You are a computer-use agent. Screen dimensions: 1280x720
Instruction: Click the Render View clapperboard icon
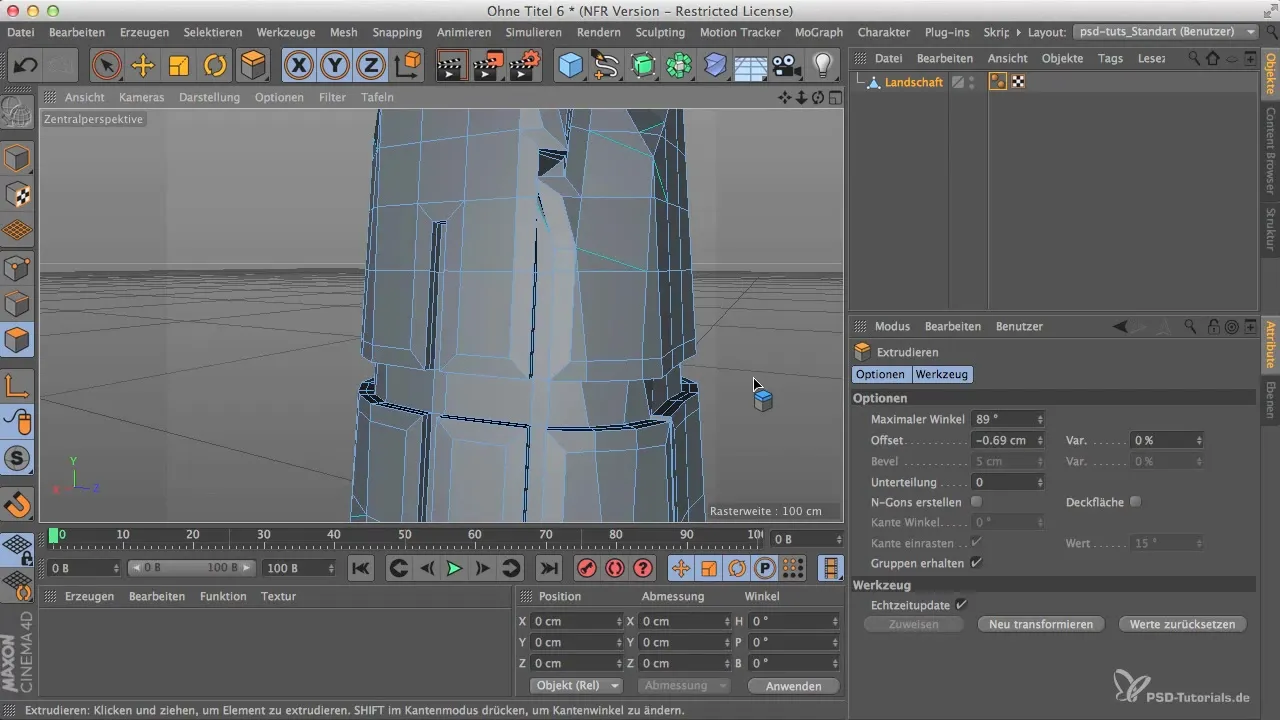(x=453, y=66)
